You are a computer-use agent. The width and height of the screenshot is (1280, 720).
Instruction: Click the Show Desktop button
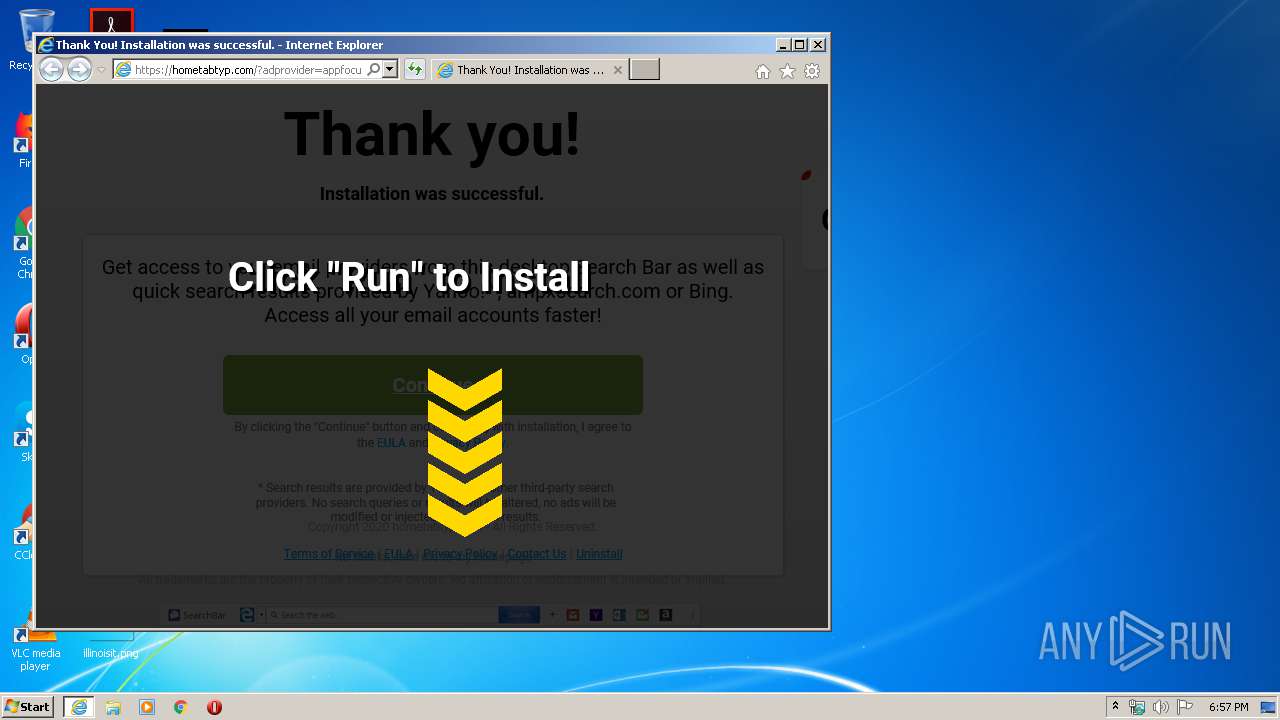point(1270,707)
